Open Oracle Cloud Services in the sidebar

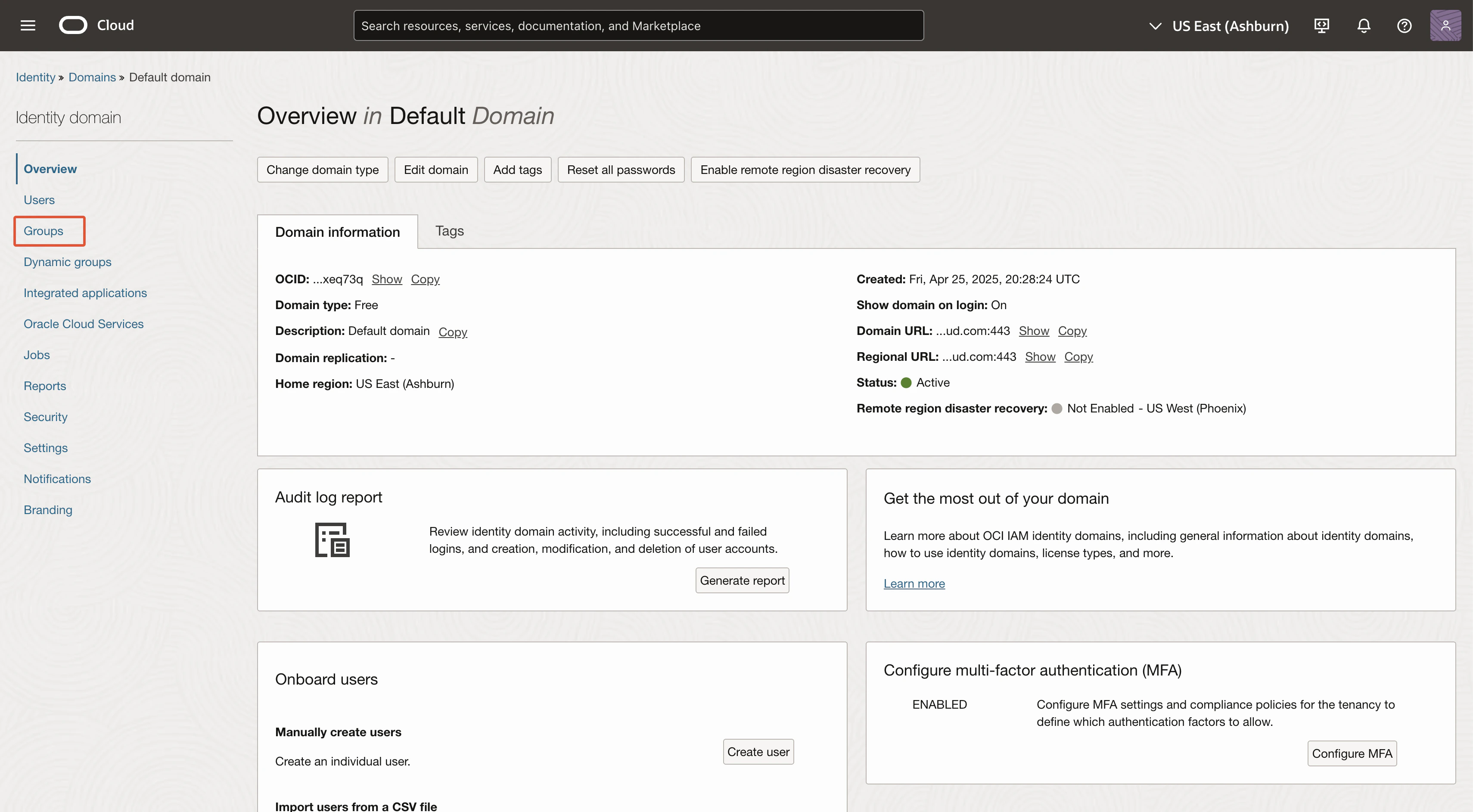(84, 324)
